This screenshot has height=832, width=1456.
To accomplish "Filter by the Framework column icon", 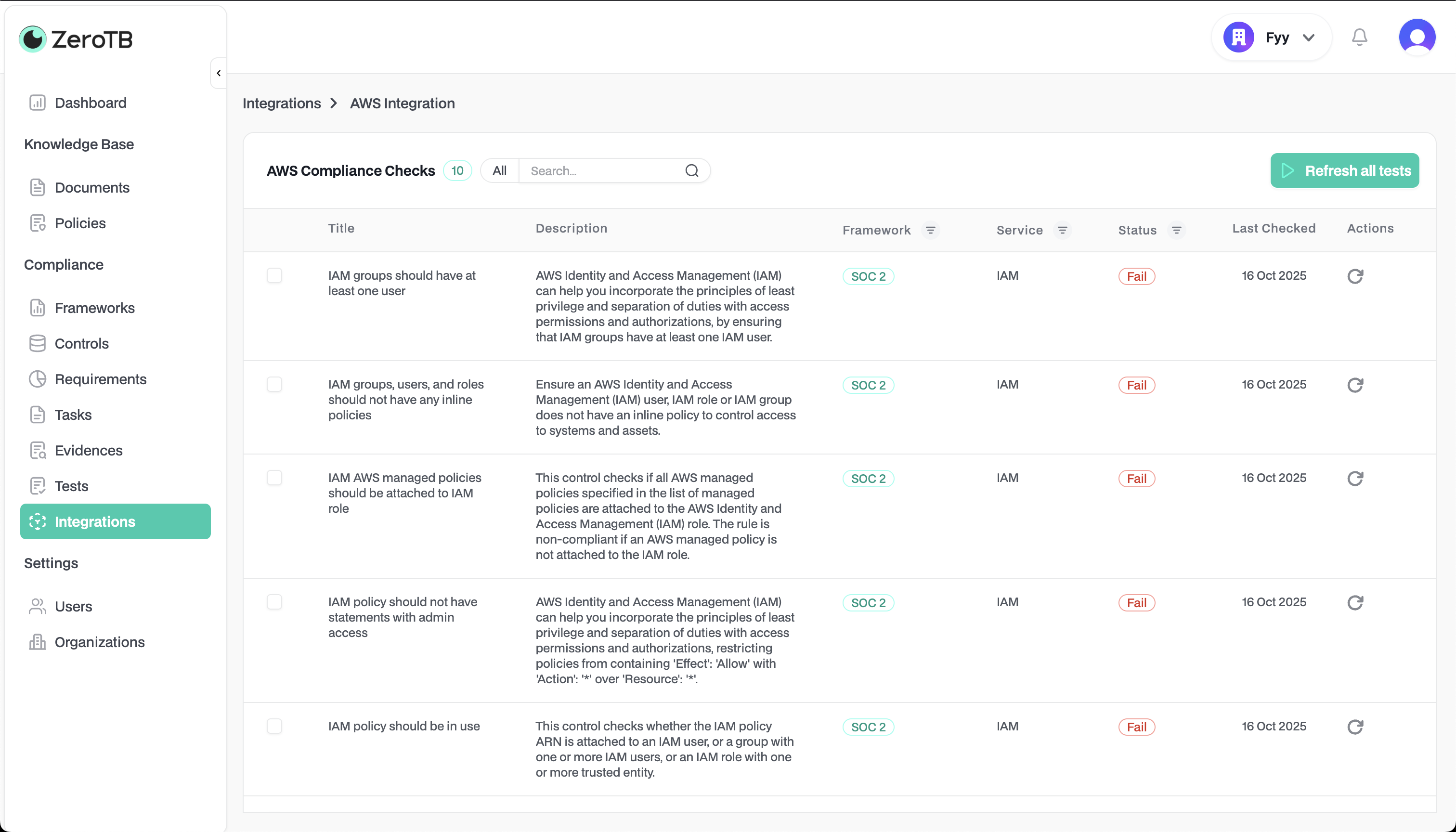I will click(x=930, y=230).
